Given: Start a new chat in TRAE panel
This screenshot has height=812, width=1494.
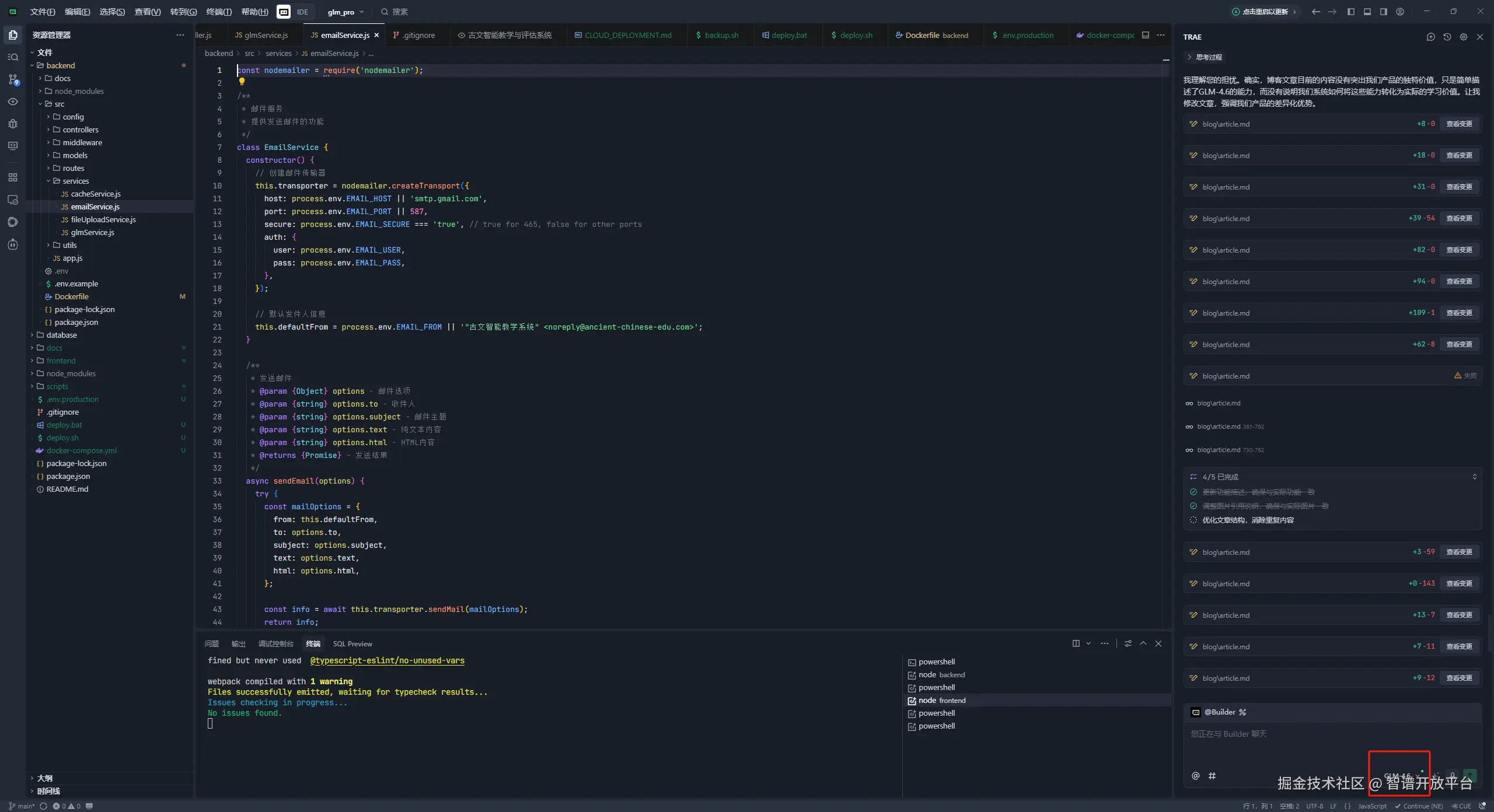Looking at the screenshot, I should click(1430, 37).
